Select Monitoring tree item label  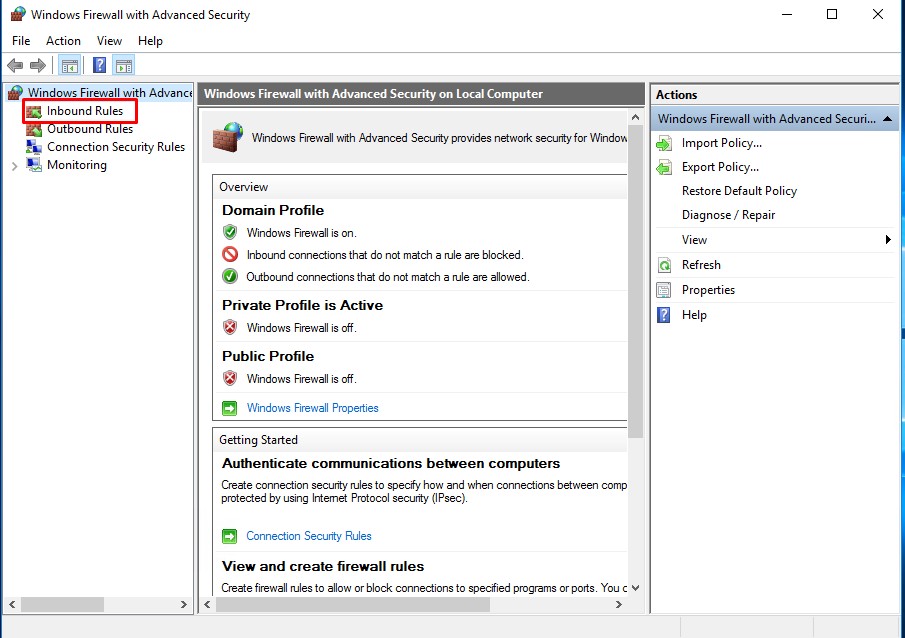[77, 165]
